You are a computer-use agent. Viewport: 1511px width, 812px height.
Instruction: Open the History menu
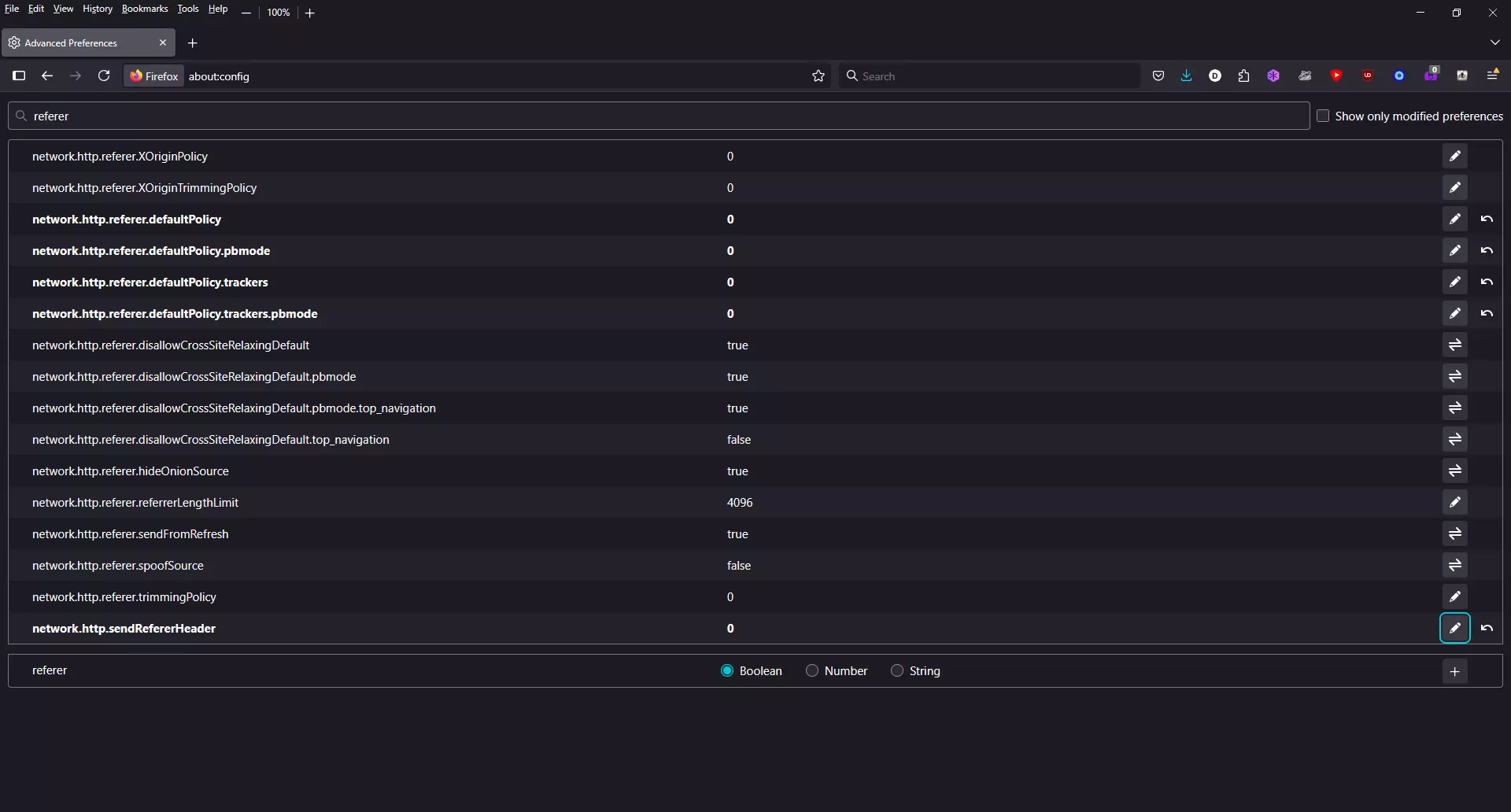coord(98,9)
